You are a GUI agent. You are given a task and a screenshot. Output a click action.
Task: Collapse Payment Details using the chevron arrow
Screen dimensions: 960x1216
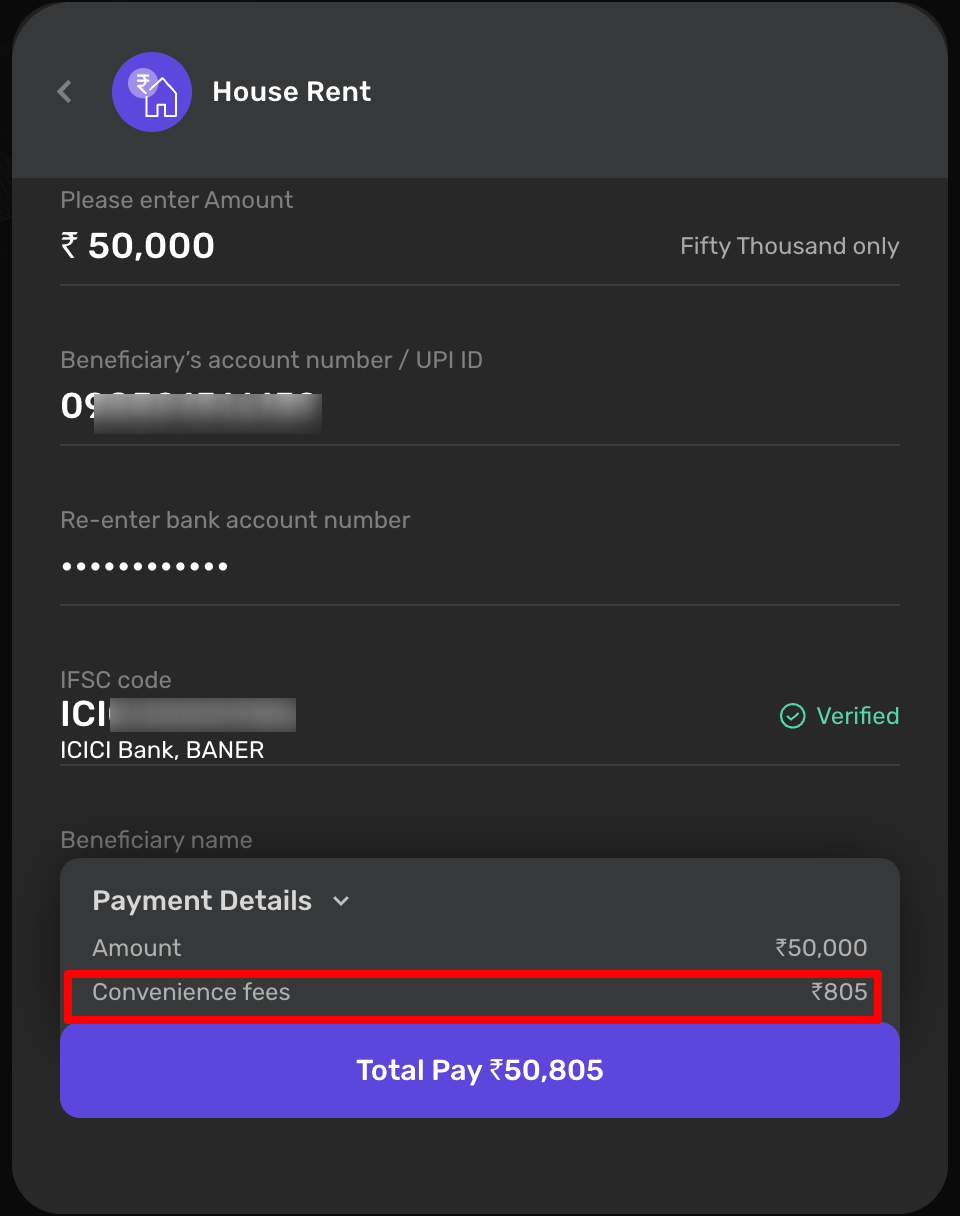click(341, 901)
